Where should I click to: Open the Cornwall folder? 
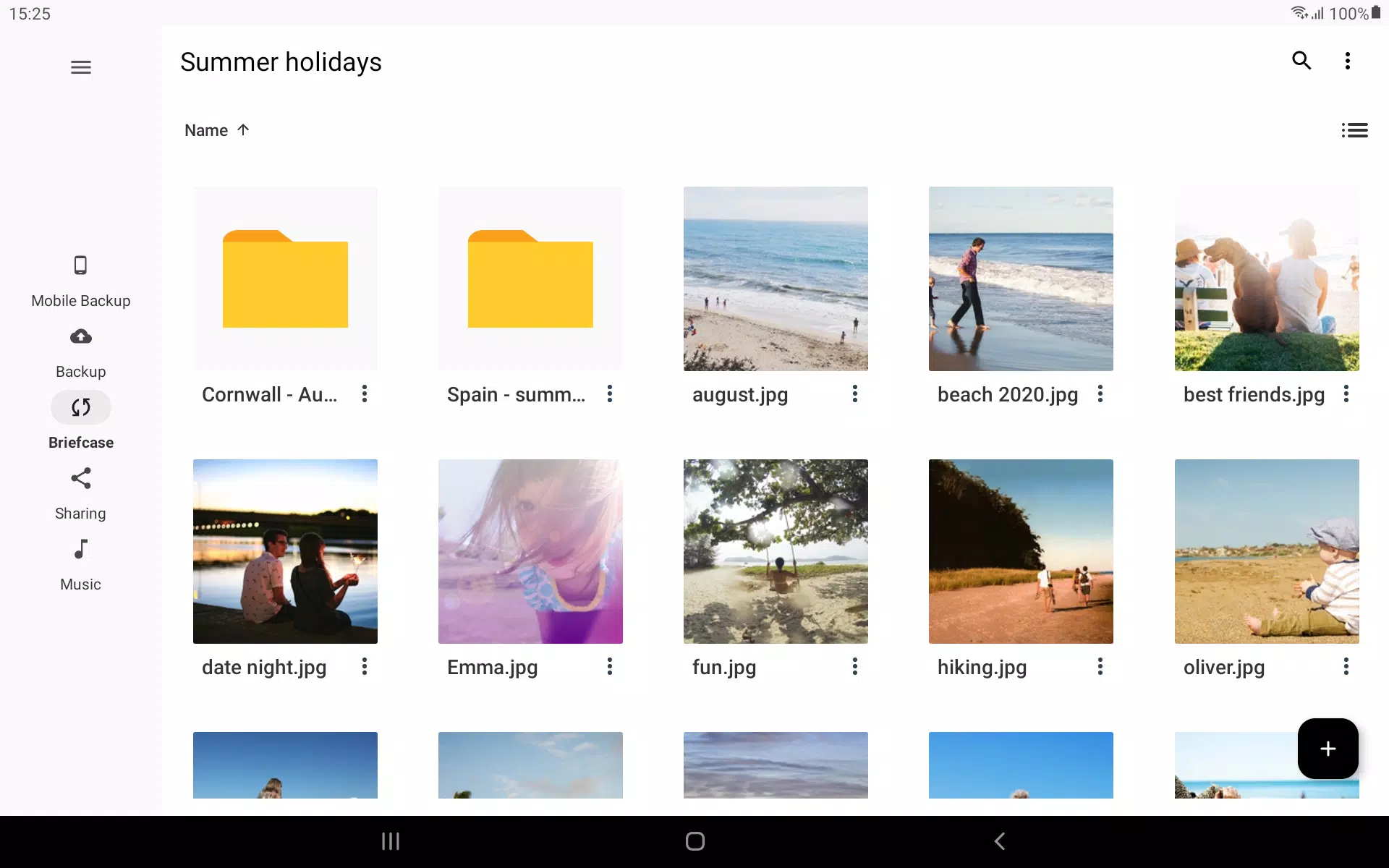click(285, 278)
